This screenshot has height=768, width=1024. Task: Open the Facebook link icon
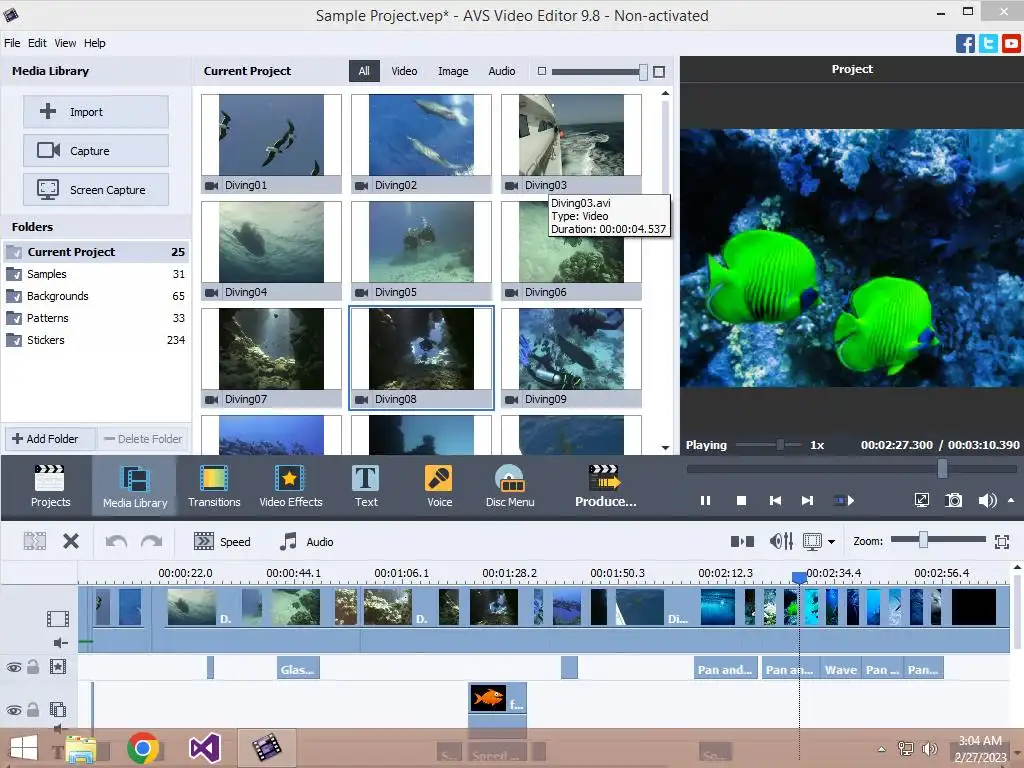[x=965, y=44]
